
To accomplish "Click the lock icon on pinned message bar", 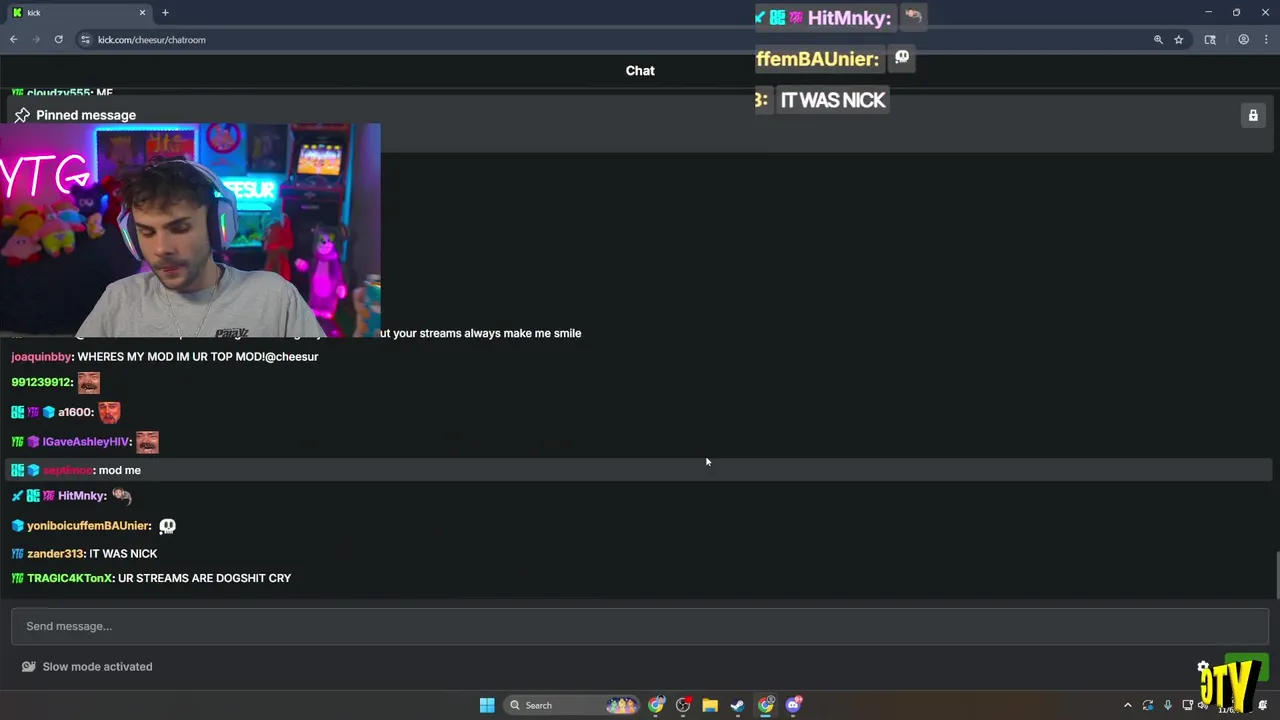I will (x=1253, y=115).
